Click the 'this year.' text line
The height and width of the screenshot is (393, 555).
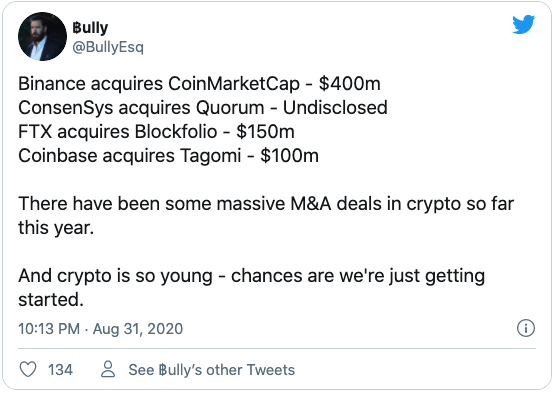tap(56, 228)
